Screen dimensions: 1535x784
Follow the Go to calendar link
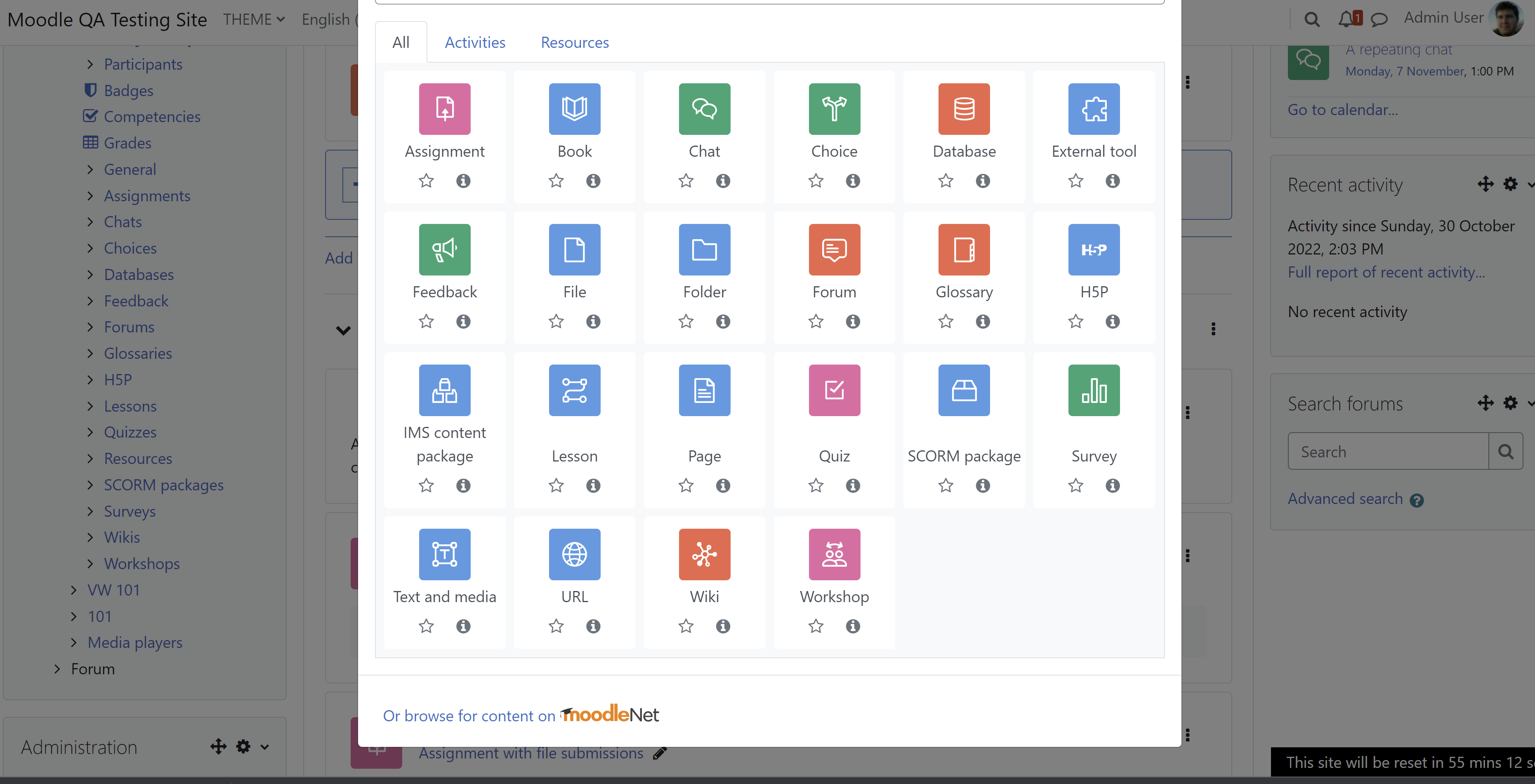[1342, 110]
